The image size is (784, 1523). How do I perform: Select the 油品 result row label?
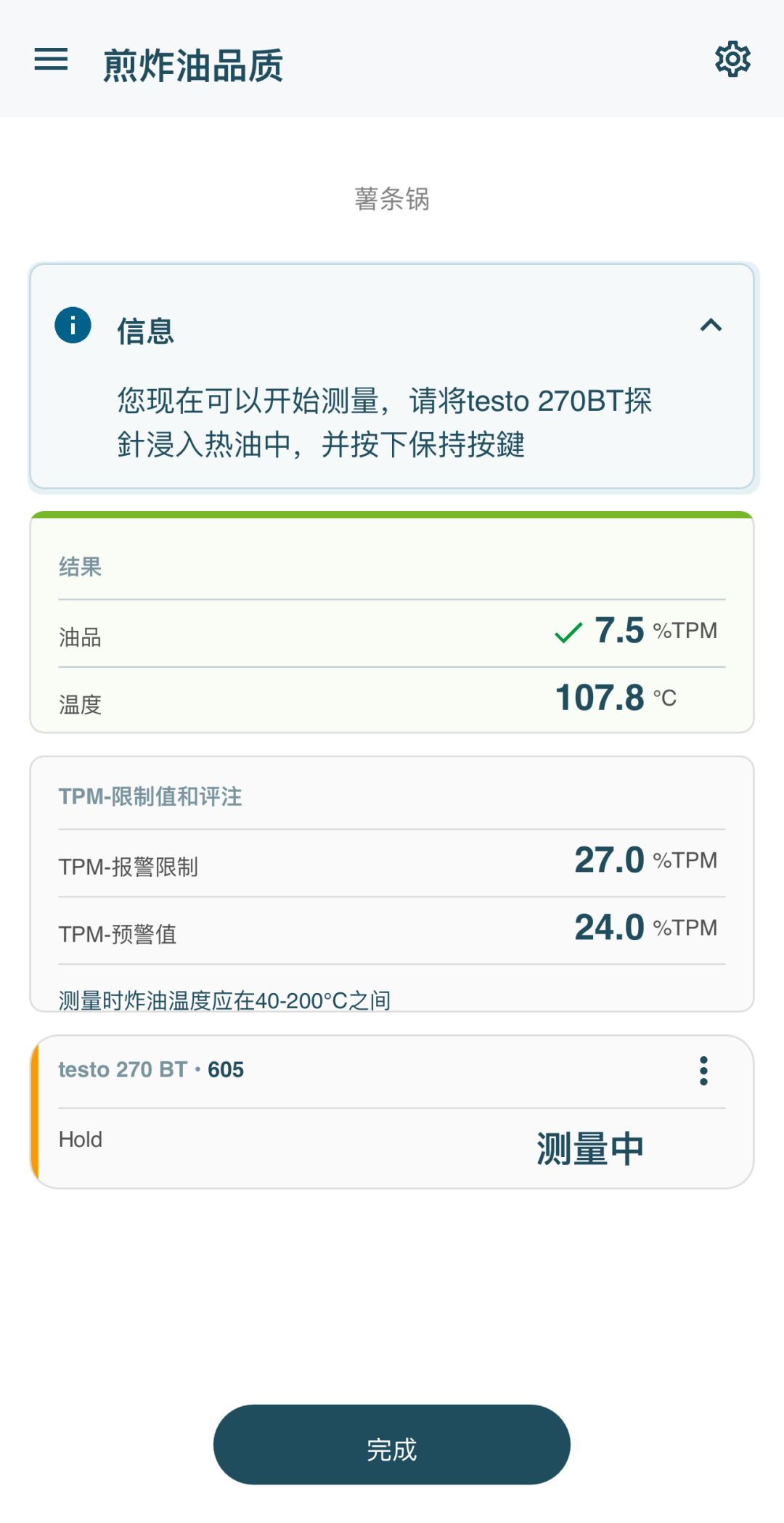coord(80,637)
